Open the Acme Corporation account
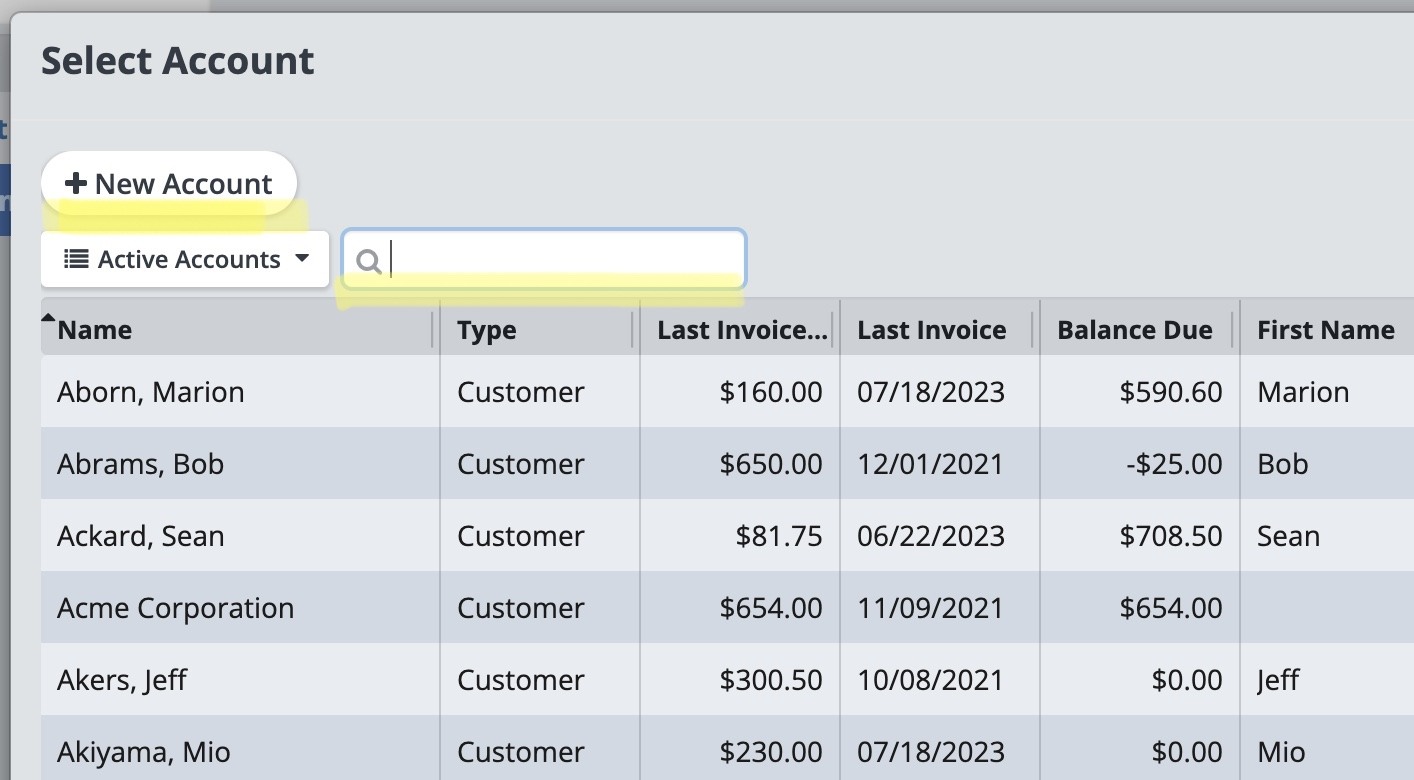This screenshot has width=1414, height=780. click(x=175, y=608)
